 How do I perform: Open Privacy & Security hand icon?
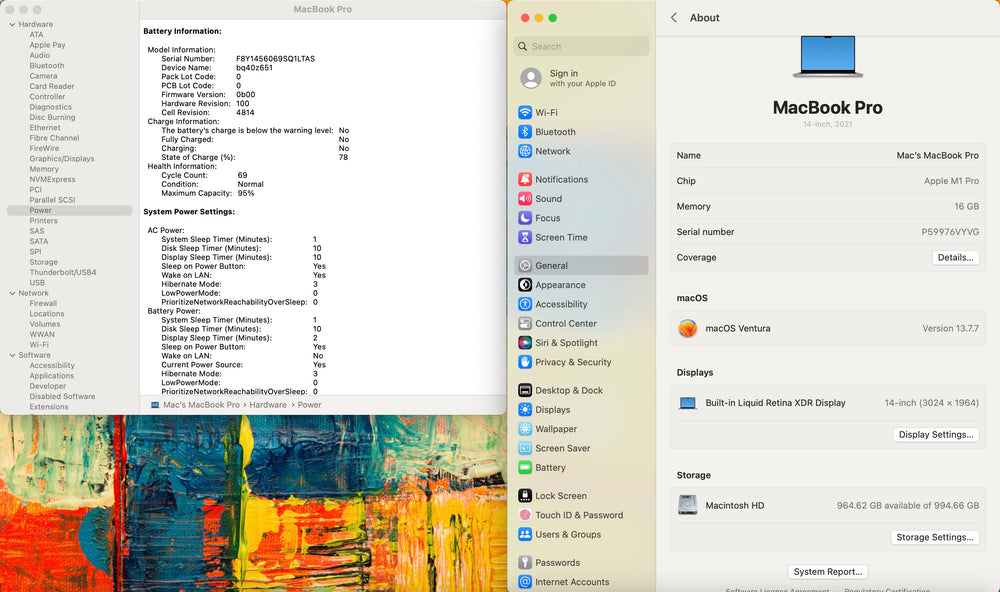click(525, 362)
